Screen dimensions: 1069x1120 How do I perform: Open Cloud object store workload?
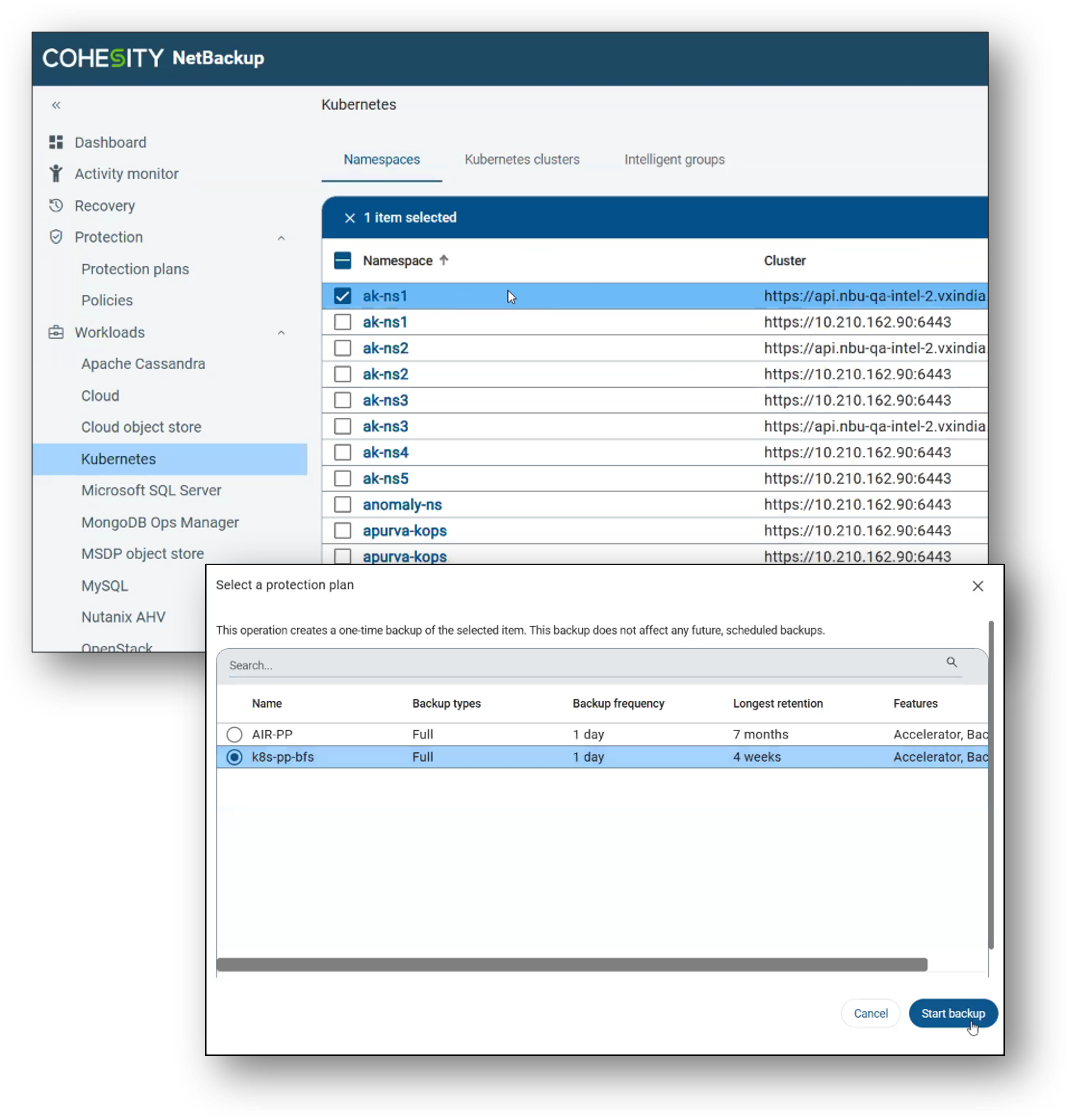click(x=141, y=427)
